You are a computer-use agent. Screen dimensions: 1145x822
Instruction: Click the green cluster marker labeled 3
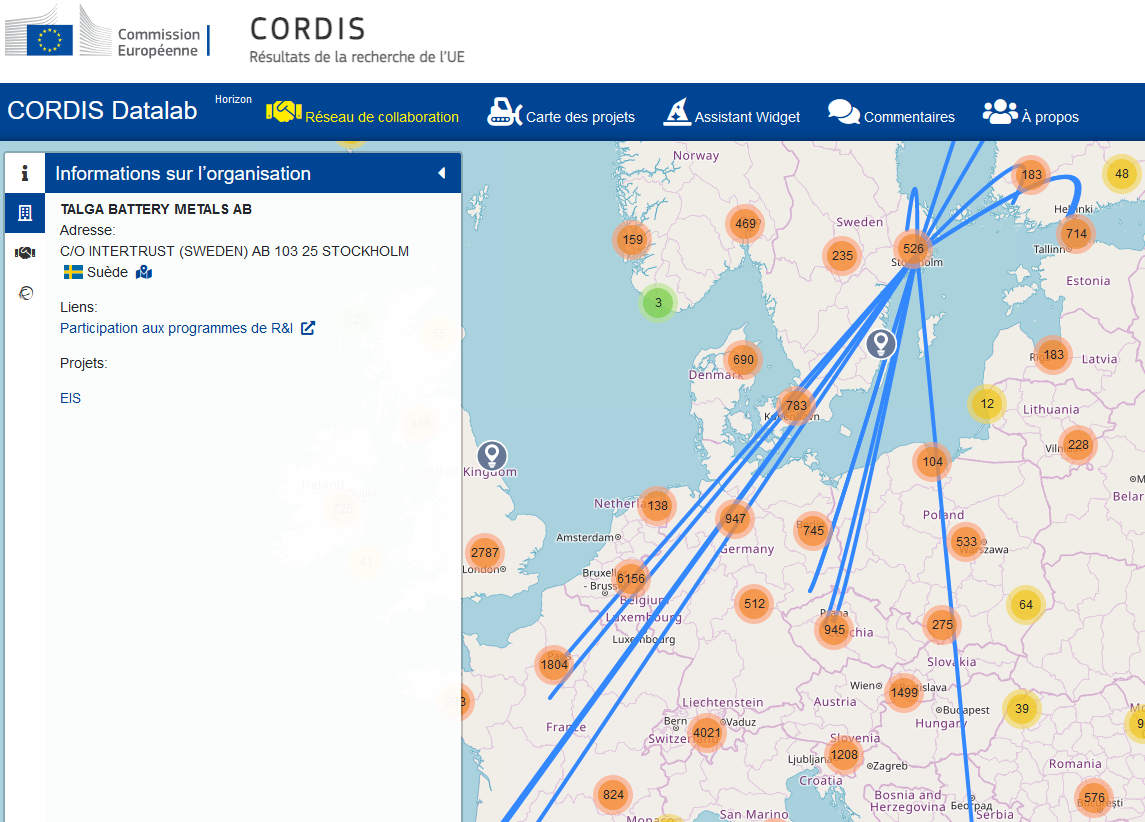(657, 302)
